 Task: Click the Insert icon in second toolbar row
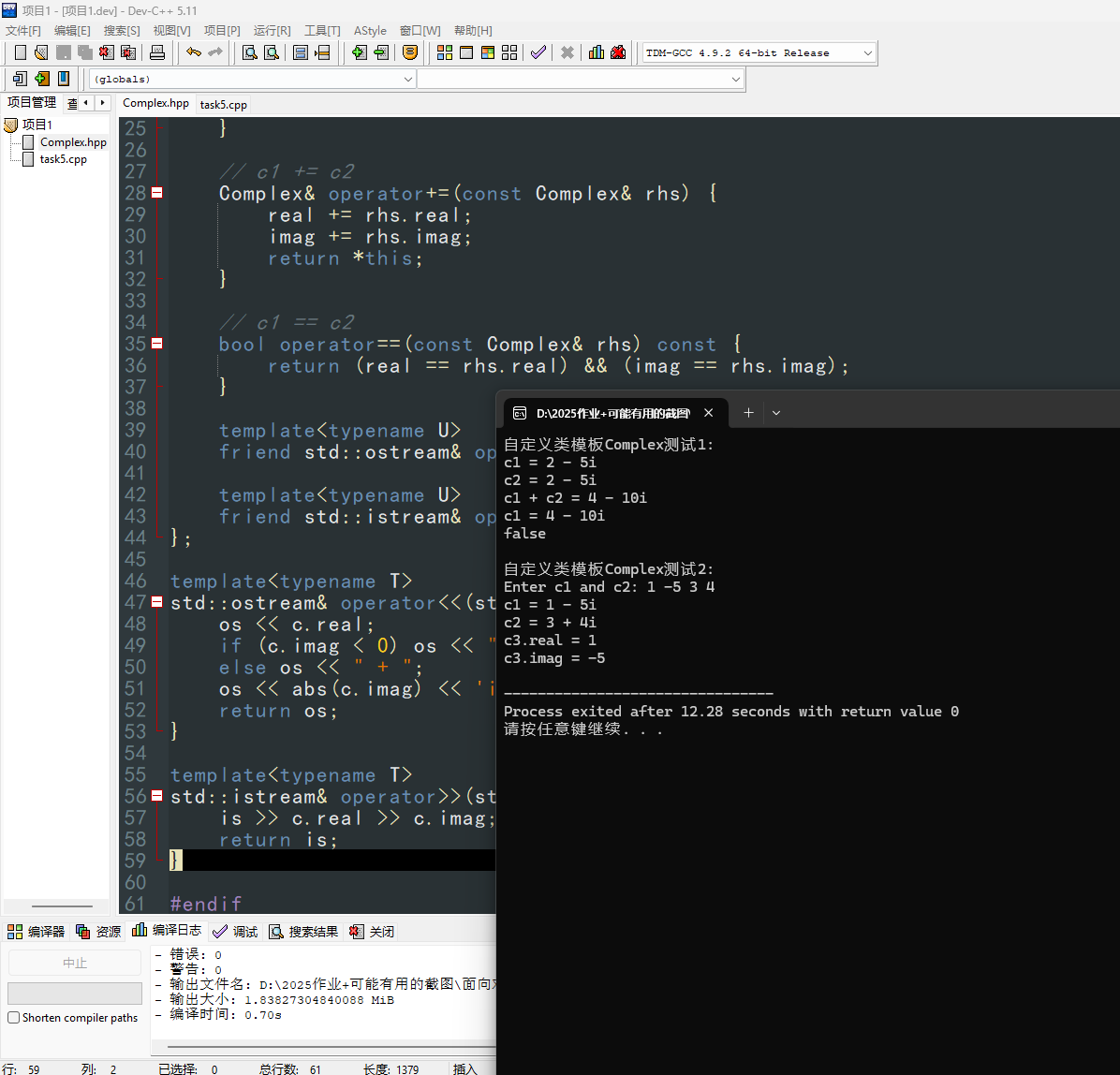[x=20, y=79]
